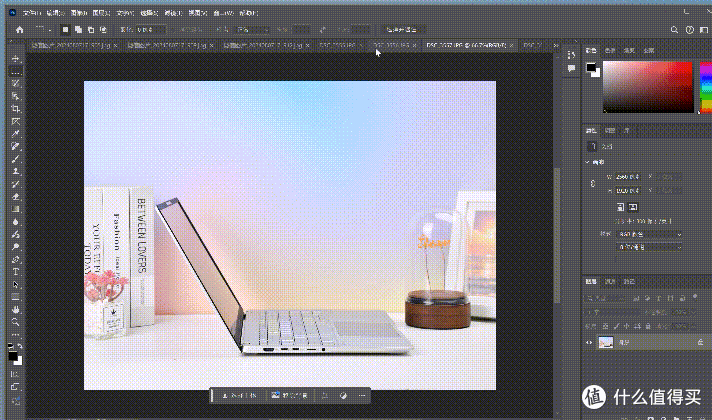Open the tool preset picker dropdown
Screen dimensions: 712x420
(43, 30)
